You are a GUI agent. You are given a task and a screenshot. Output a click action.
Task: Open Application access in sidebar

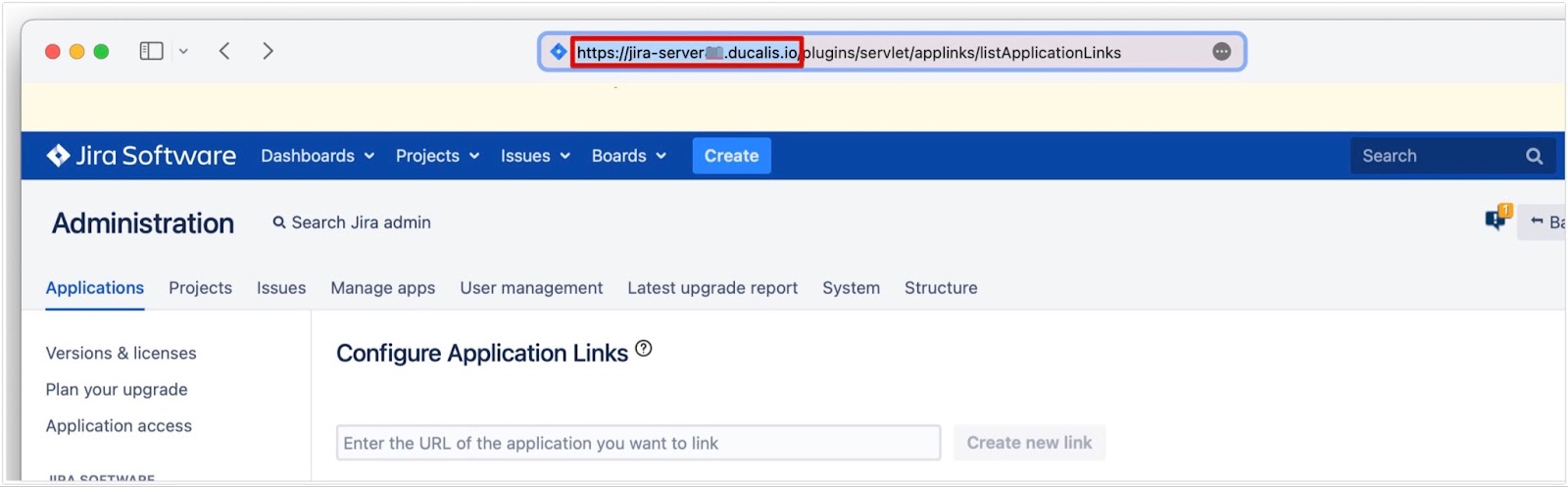(119, 425)
